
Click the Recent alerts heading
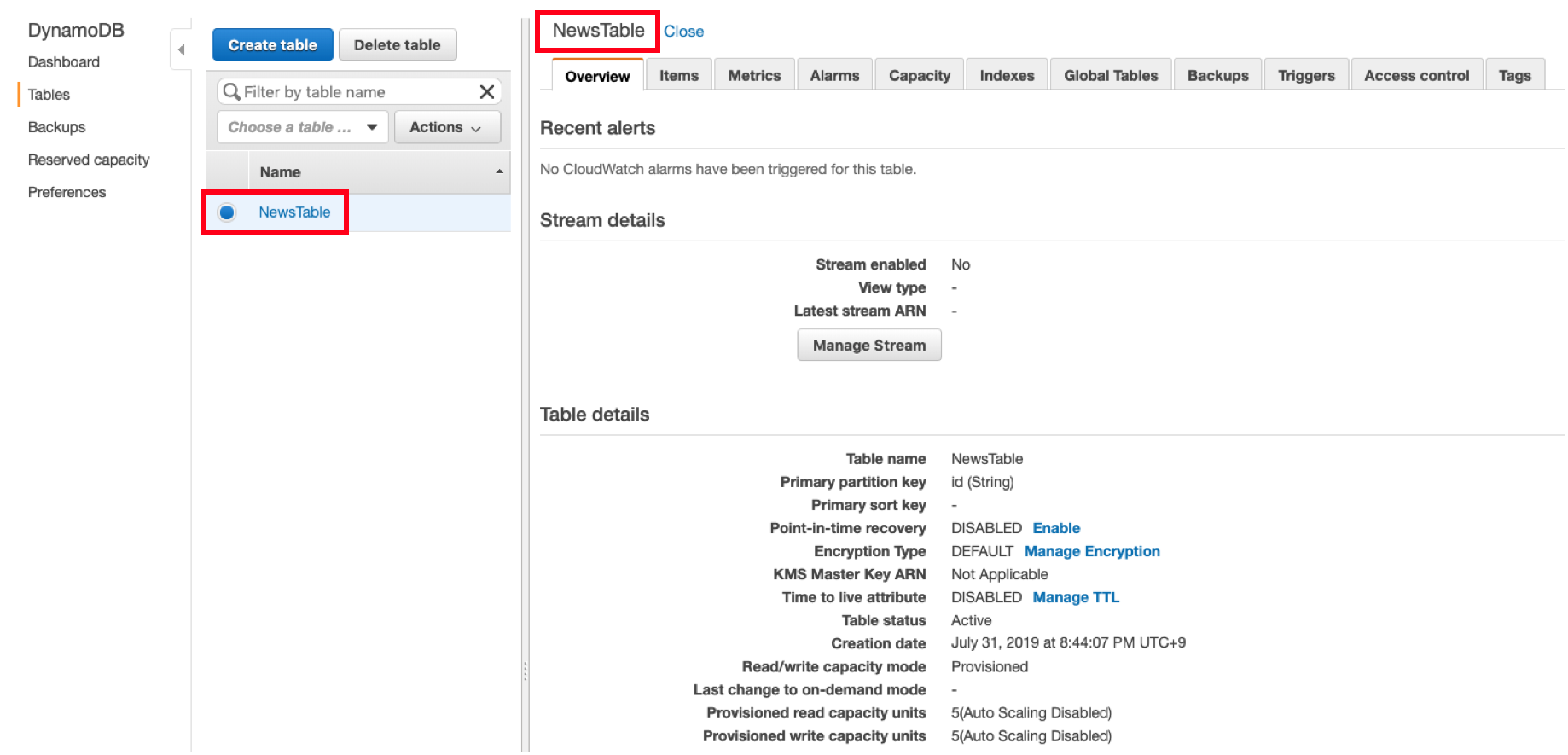597,128
